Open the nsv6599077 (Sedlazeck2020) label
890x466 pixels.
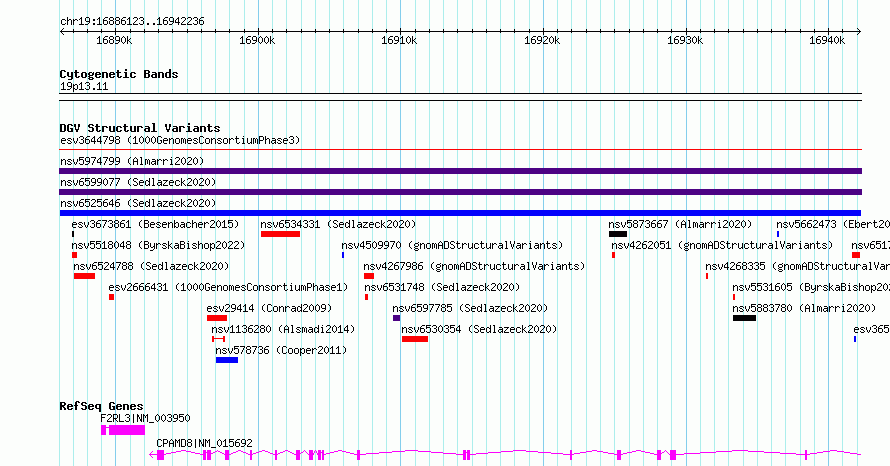tap(138, 182)
